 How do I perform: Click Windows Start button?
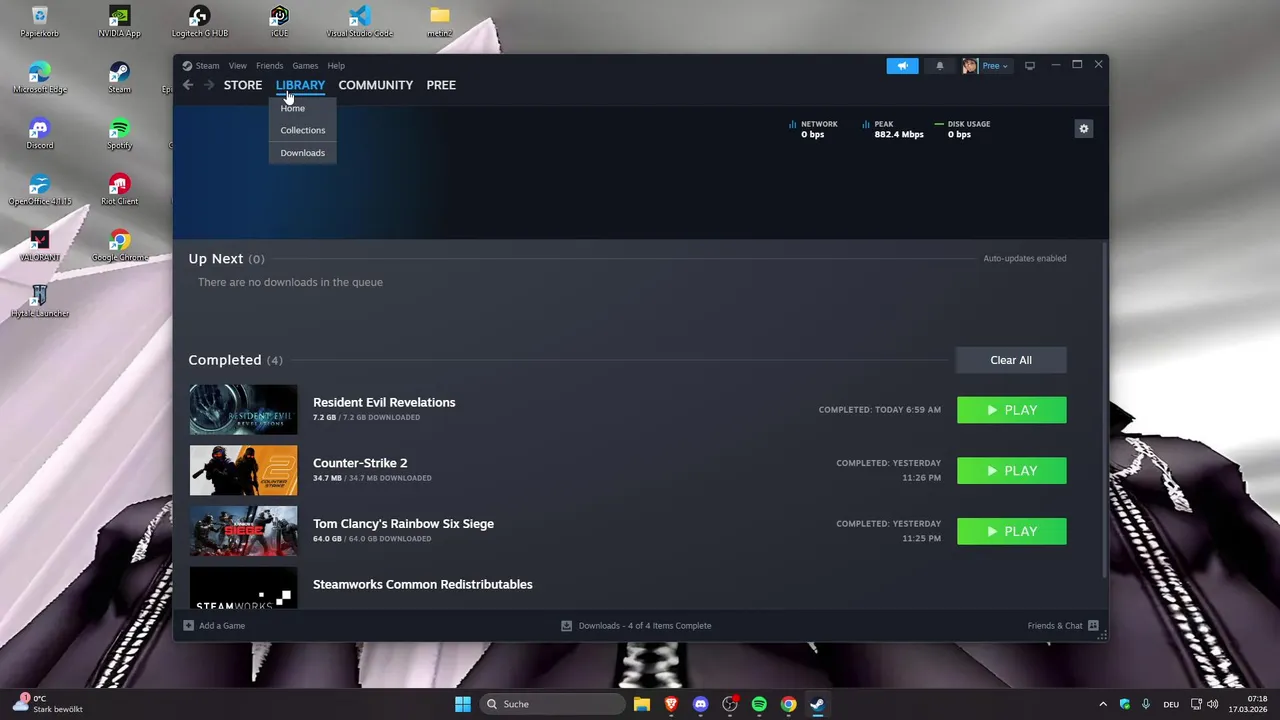click(462, 704)
